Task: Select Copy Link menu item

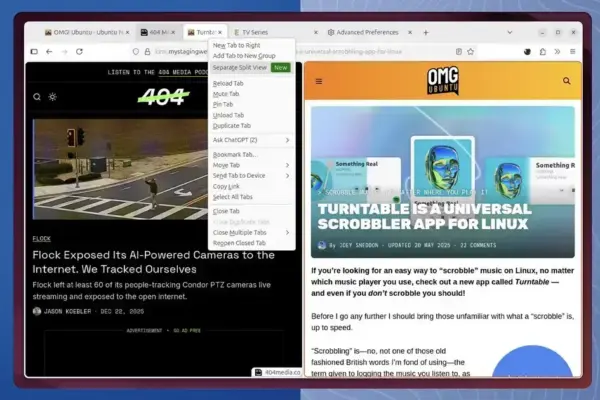Action: coord(251,186)
